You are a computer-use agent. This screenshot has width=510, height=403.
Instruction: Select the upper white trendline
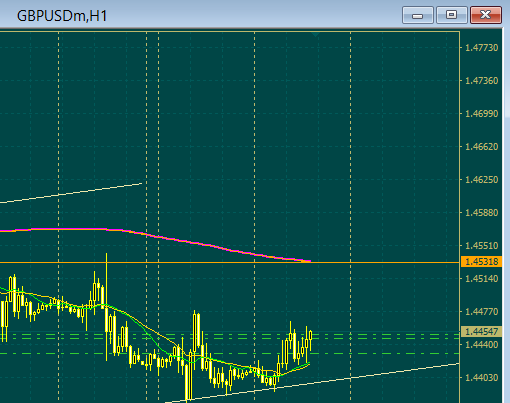pos(71,193)
